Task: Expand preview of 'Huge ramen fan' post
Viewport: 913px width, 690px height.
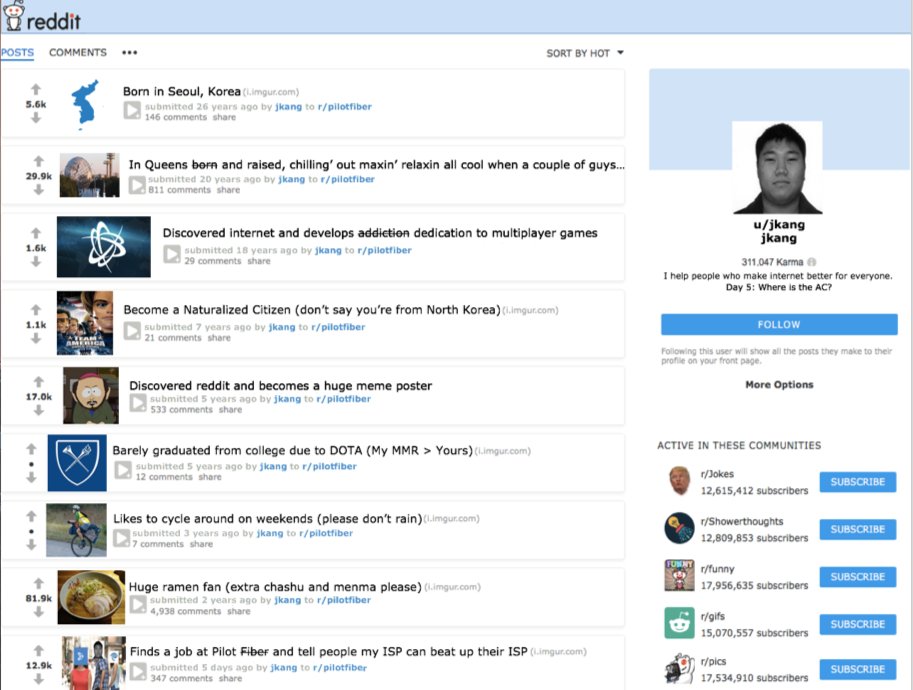Action: (x=138, y=604)
